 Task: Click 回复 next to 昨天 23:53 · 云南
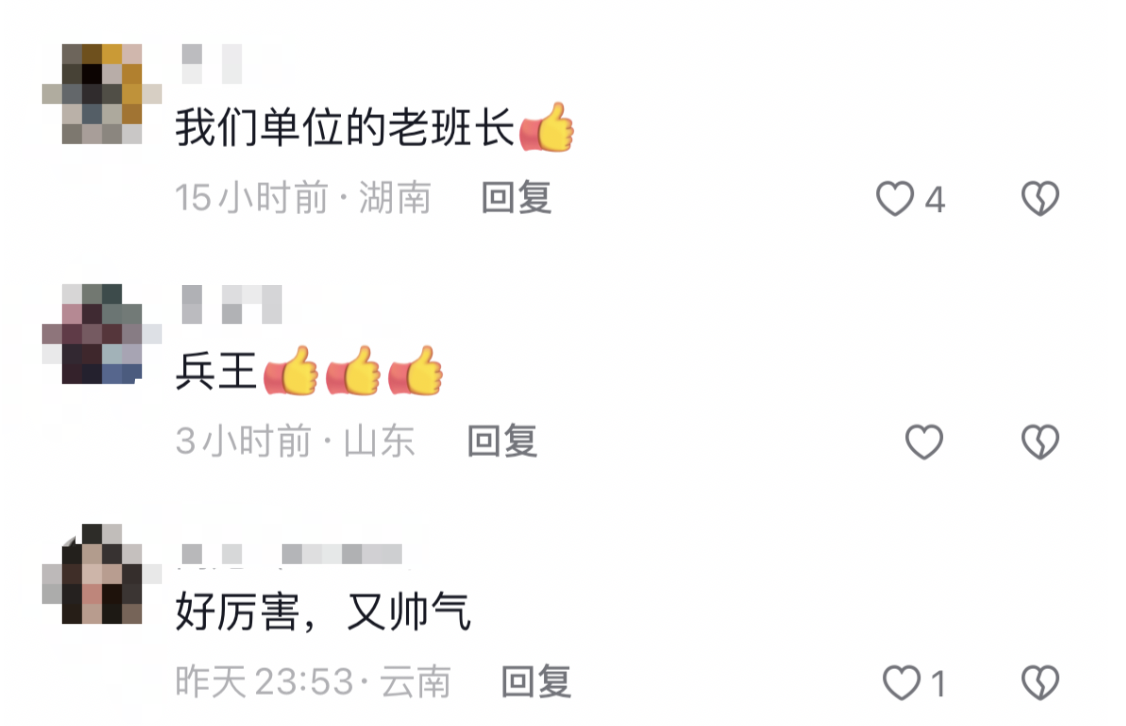coord(536,682)
